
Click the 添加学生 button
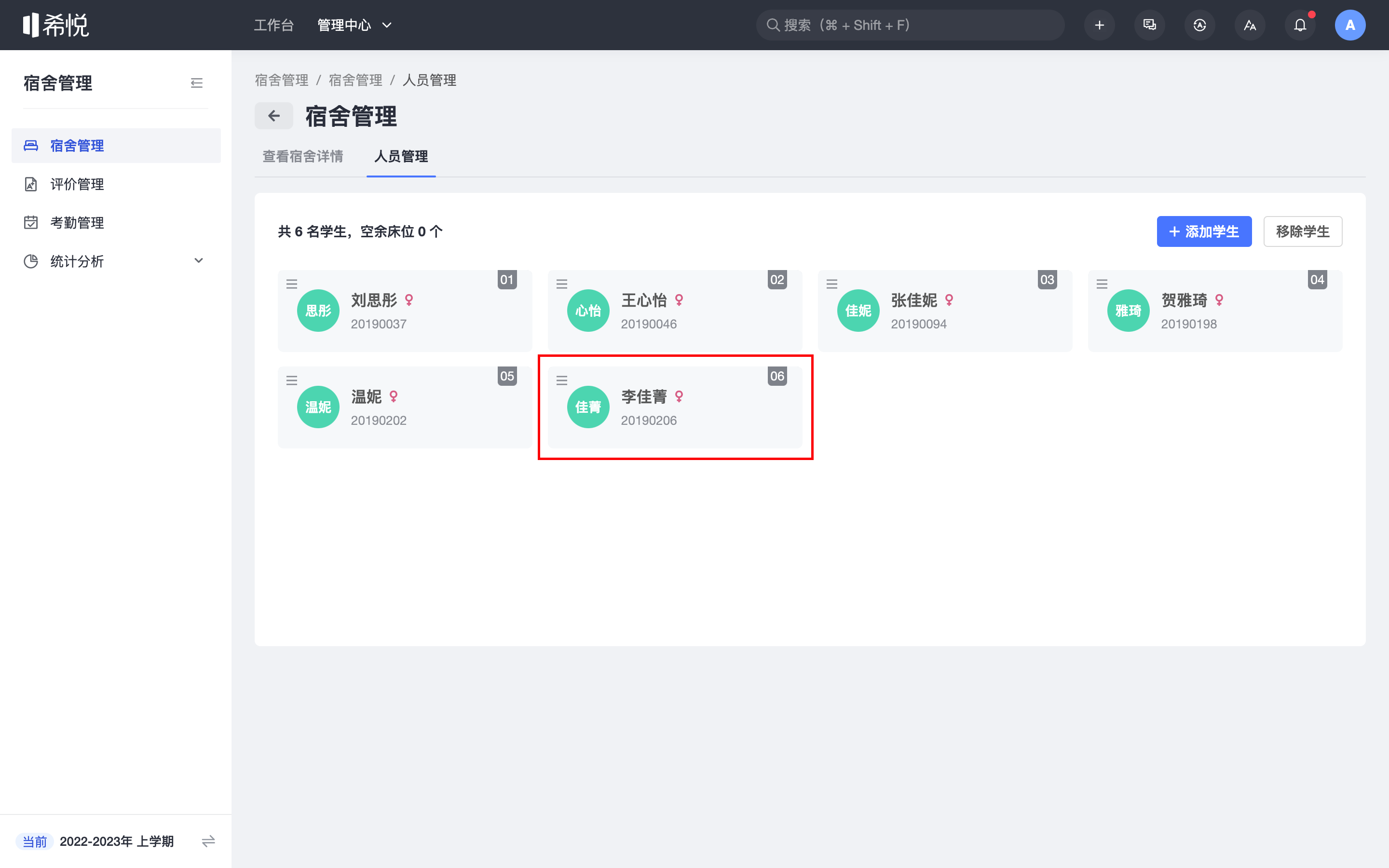pyautogui.click(x=1204, y=231)
